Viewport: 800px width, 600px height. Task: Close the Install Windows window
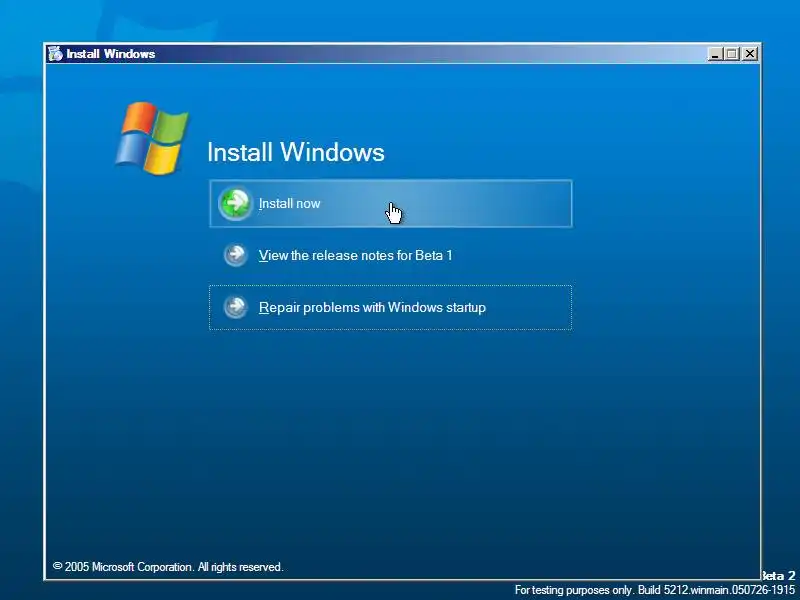click(x=749, y=54)
